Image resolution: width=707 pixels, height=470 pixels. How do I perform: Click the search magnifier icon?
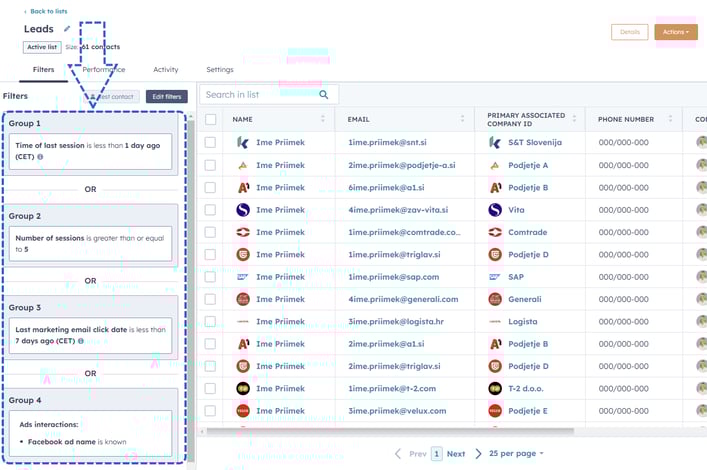(x=323, y=95)
